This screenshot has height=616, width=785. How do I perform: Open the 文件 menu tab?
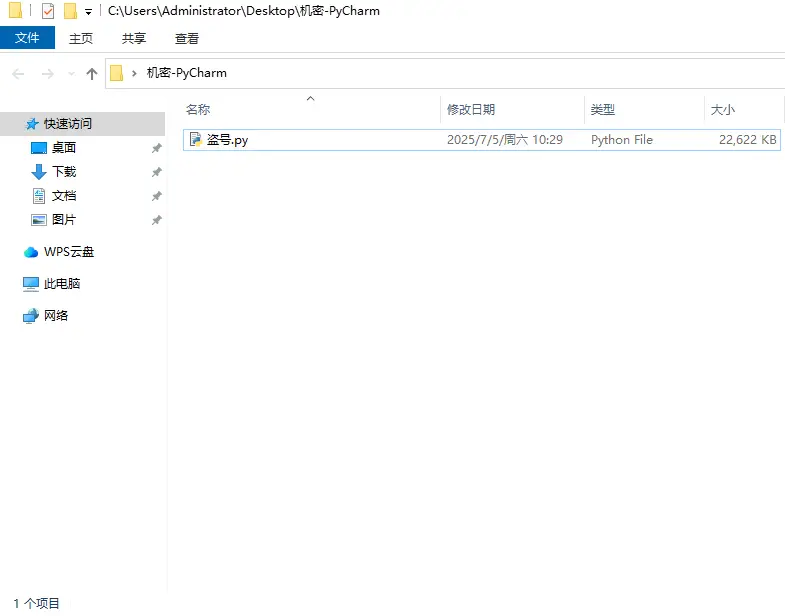[27, 38]
